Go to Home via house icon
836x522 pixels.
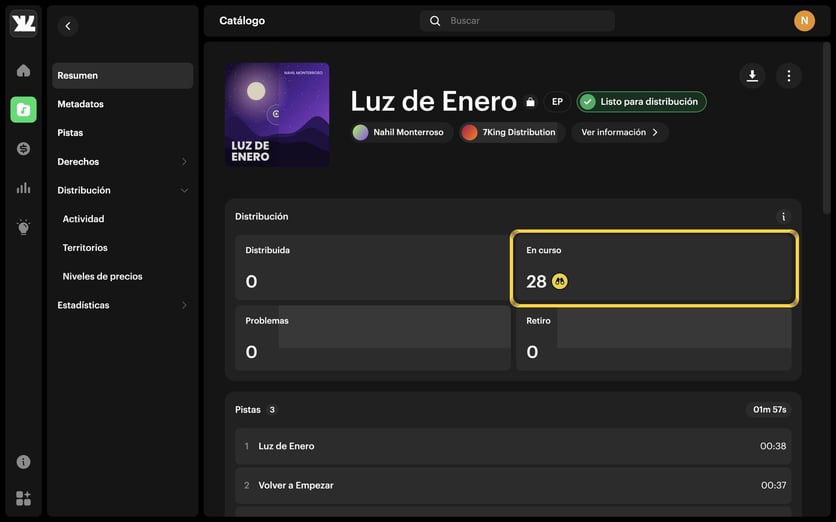pyautogui.click(x=23, y=70)
